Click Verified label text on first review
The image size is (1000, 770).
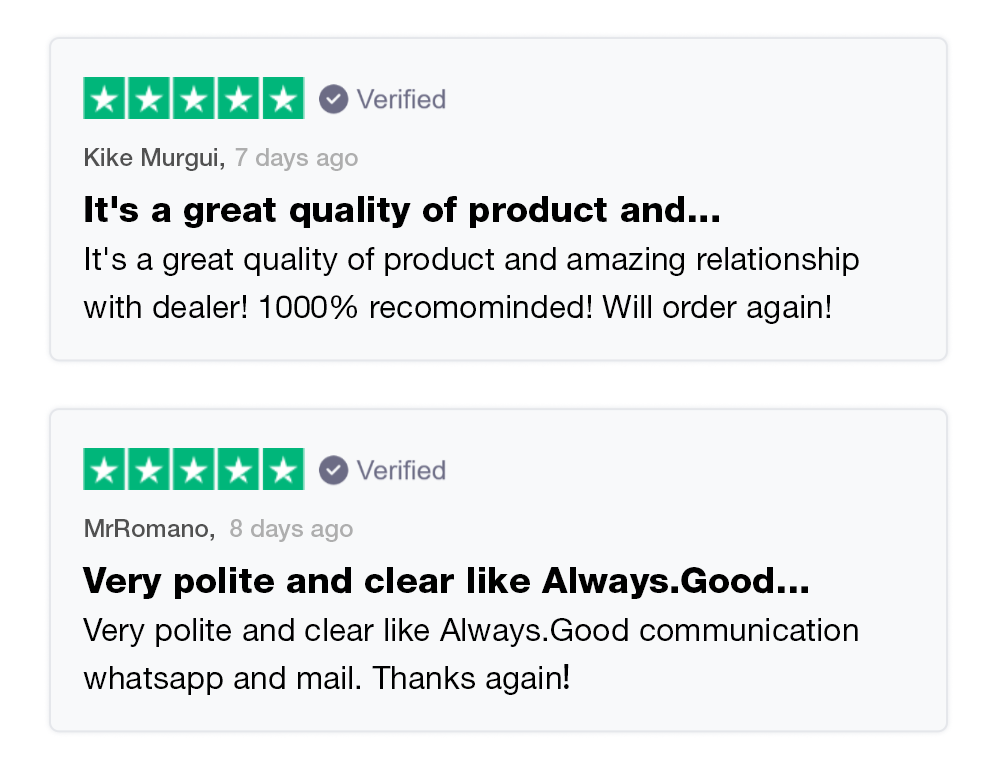(401, 99)
